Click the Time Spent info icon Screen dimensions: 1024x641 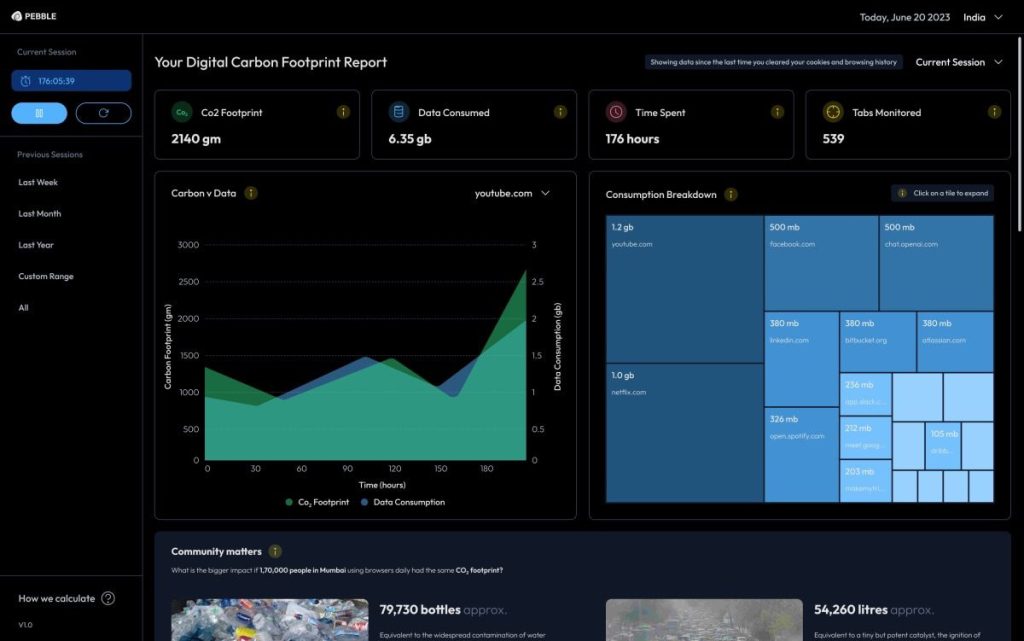tap(777, 112)
